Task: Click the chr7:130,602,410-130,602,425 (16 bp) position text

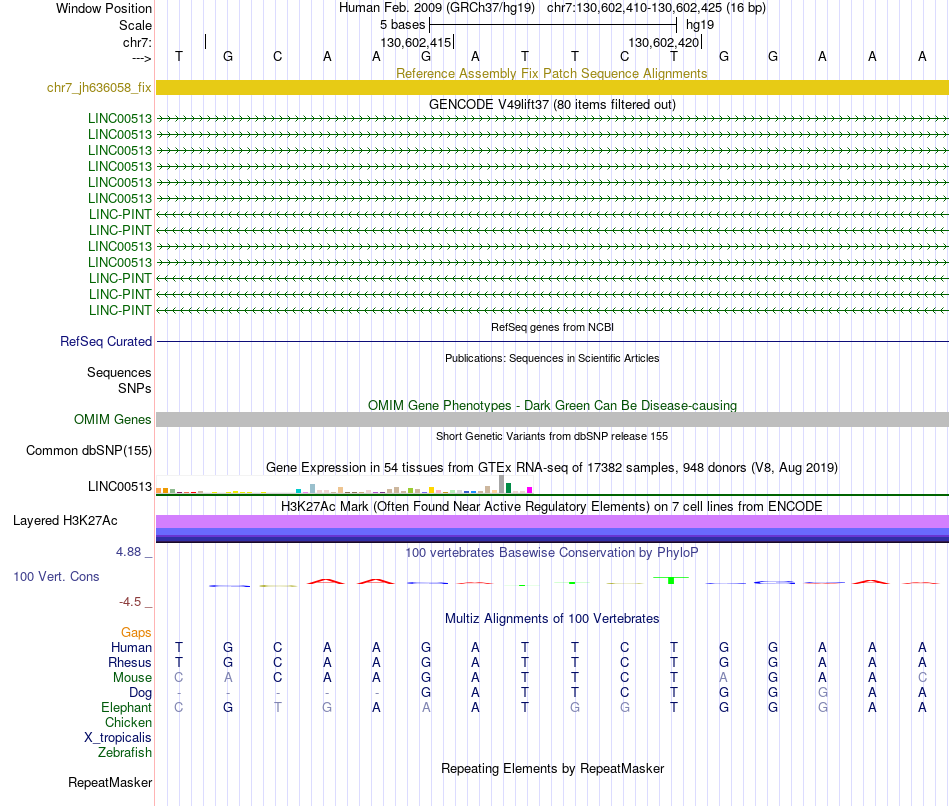Action: (656, 8)
